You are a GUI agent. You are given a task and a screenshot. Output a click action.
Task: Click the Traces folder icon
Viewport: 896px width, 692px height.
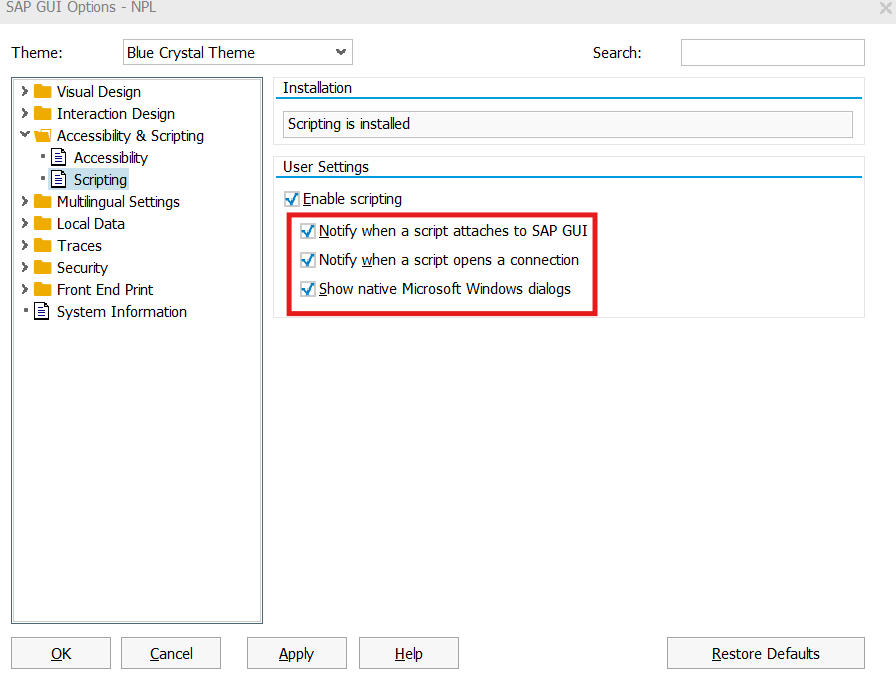click(42, 245)
